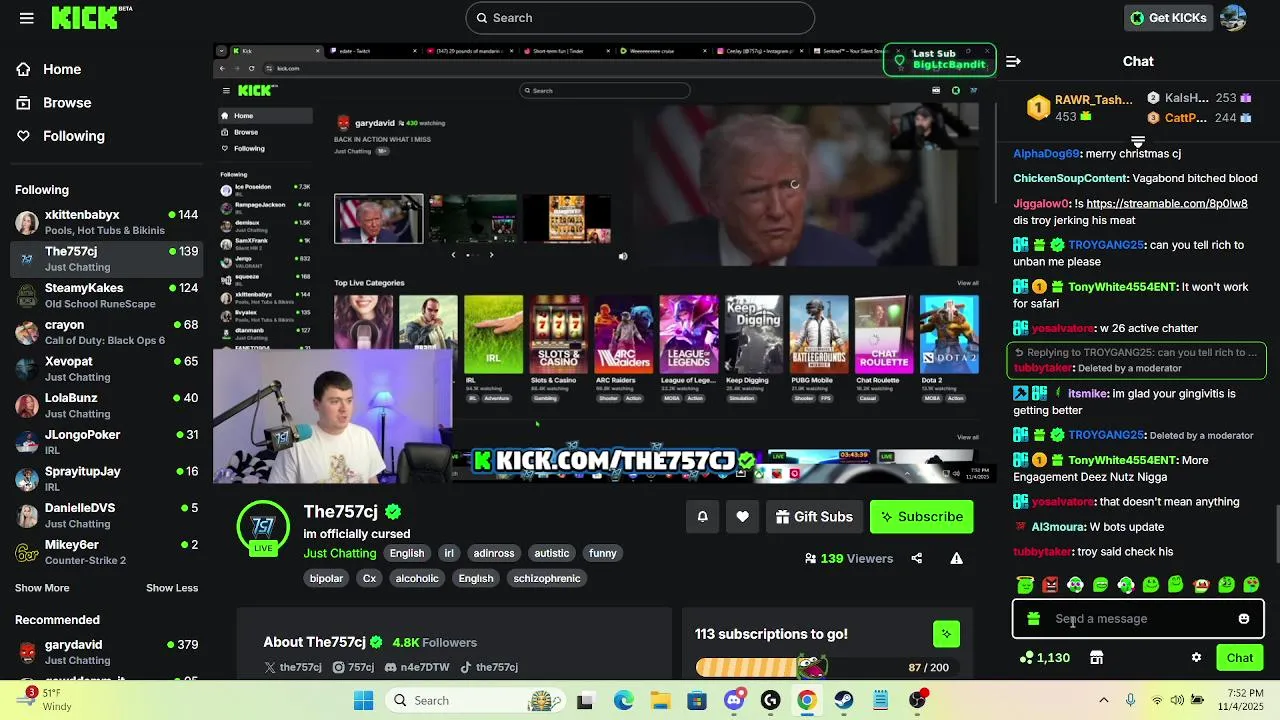Click Show More in Following list
The width and height of the screenshot is (1280, 720).
[42, 588]
